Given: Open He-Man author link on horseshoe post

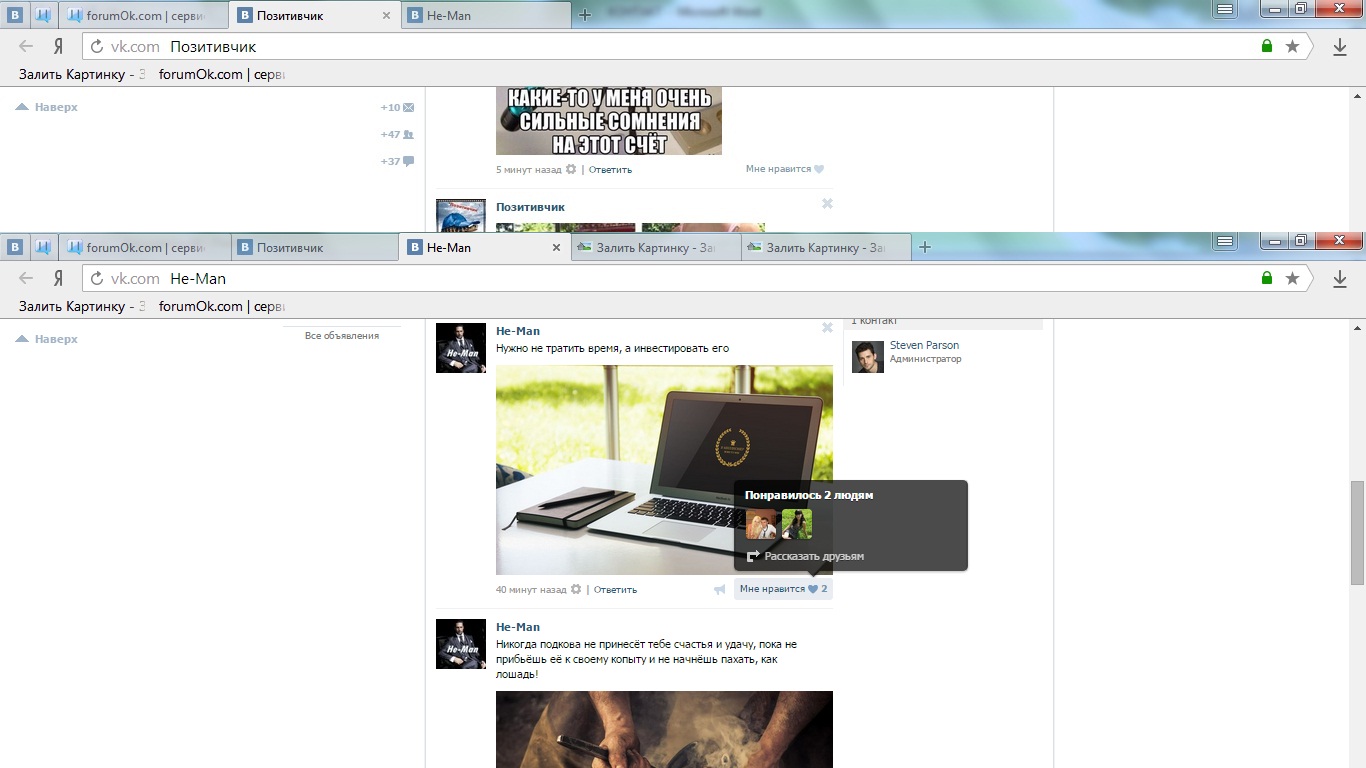Looking at the screenshot, I should (518, 627).
